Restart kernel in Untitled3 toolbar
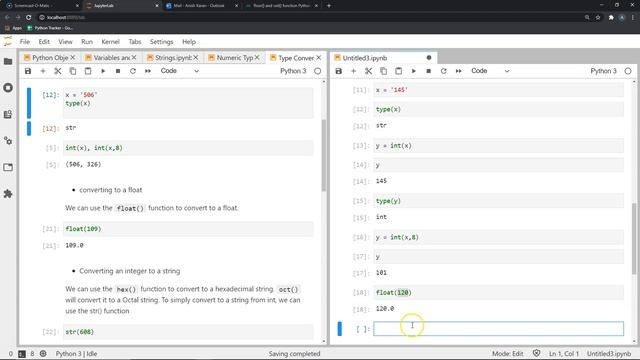Screen dimensions: 640x360 (x=443, y=71)
